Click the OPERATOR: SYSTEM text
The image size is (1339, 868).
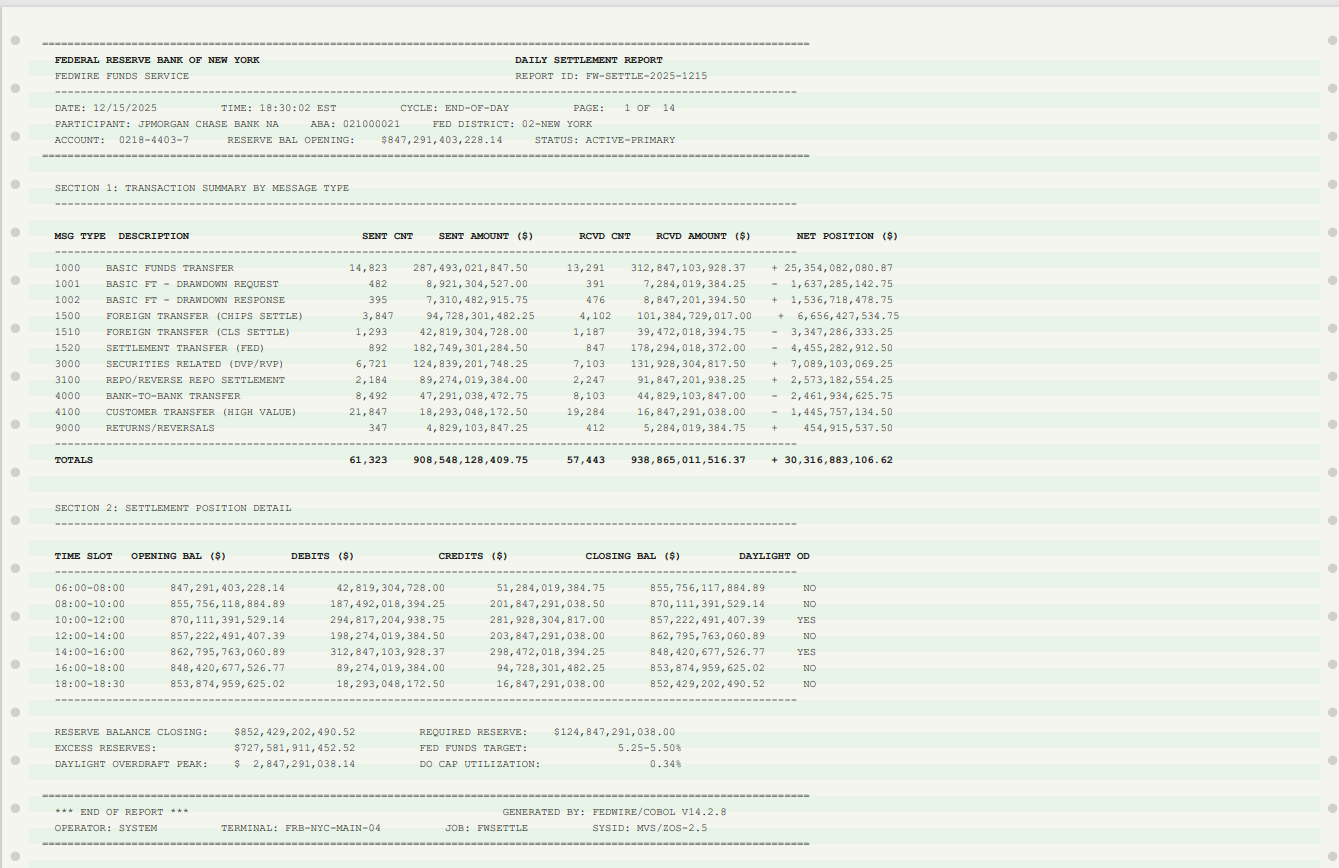[x=106, y=828]
